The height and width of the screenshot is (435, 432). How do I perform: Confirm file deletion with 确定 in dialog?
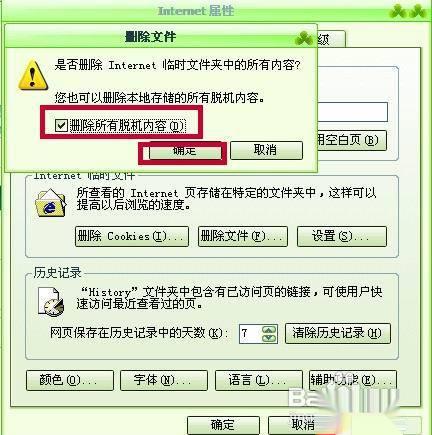(x=185, y=152)
